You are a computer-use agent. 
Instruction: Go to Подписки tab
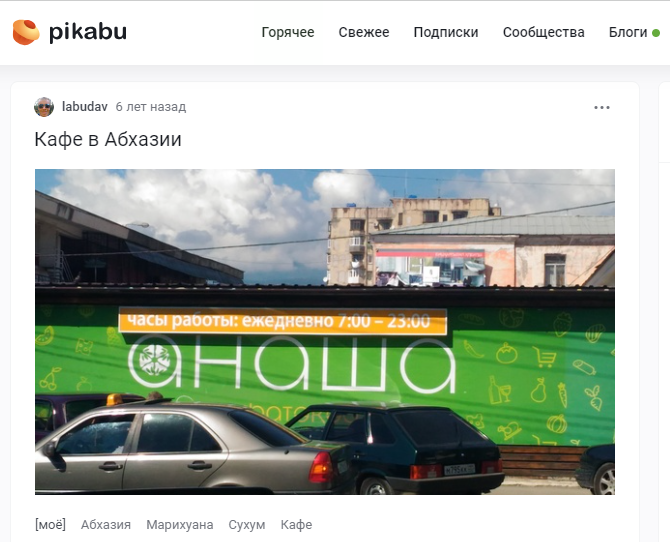(446, 32)
